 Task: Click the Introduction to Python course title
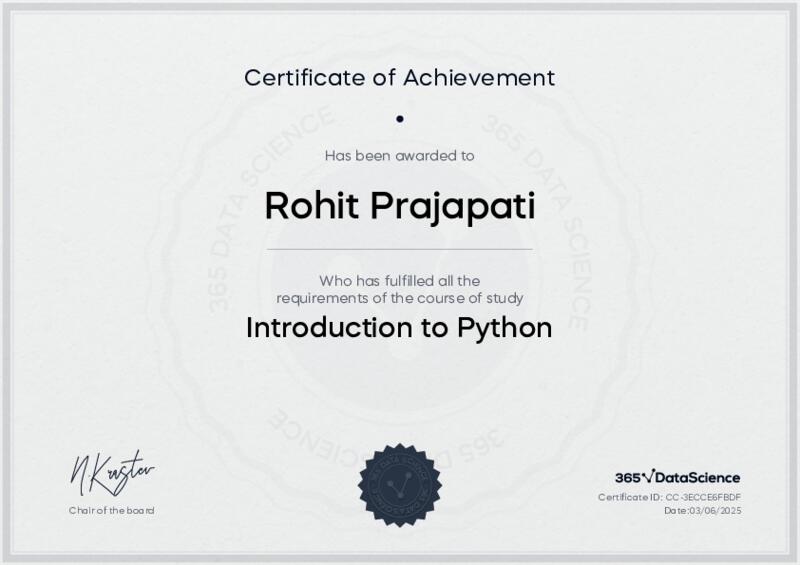399,328
